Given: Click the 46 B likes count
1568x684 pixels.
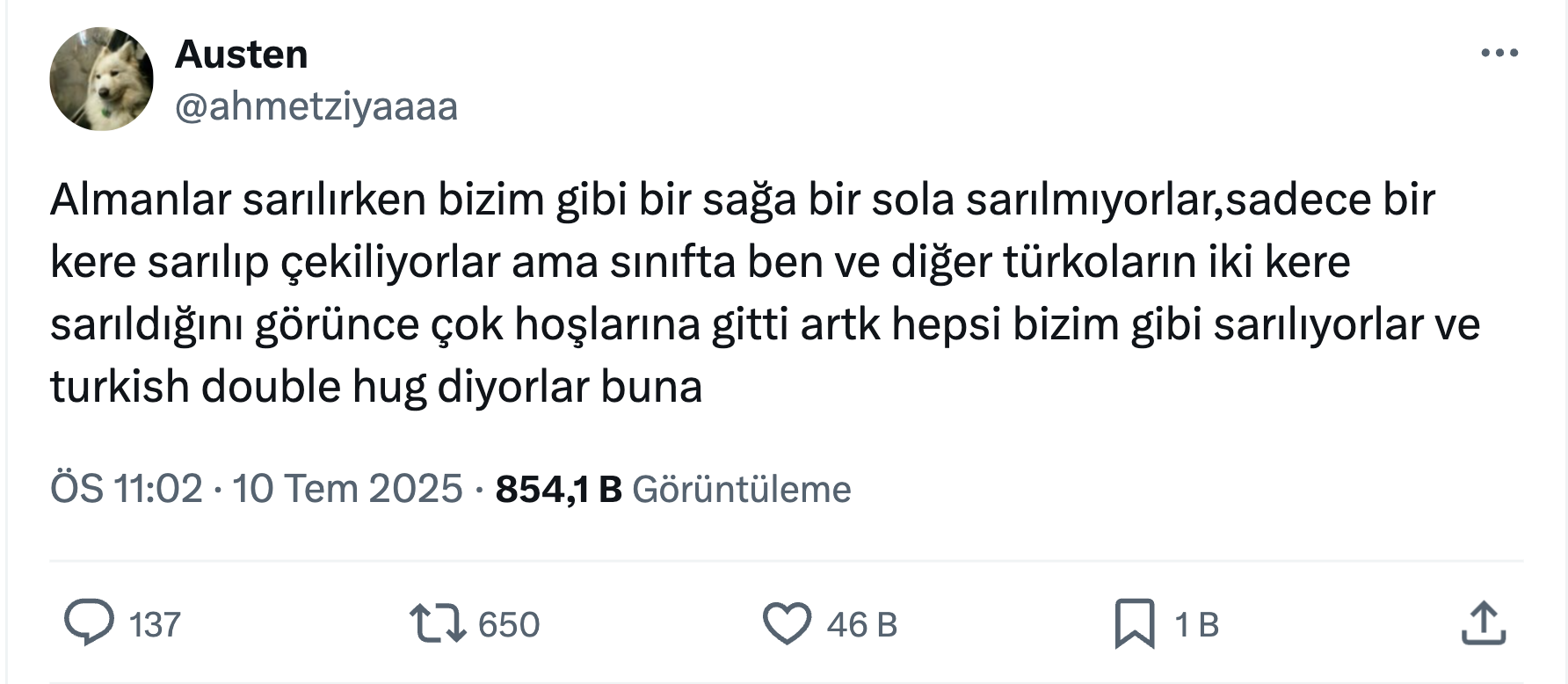Looking at the screenshot, I should [x=862, y=625].
